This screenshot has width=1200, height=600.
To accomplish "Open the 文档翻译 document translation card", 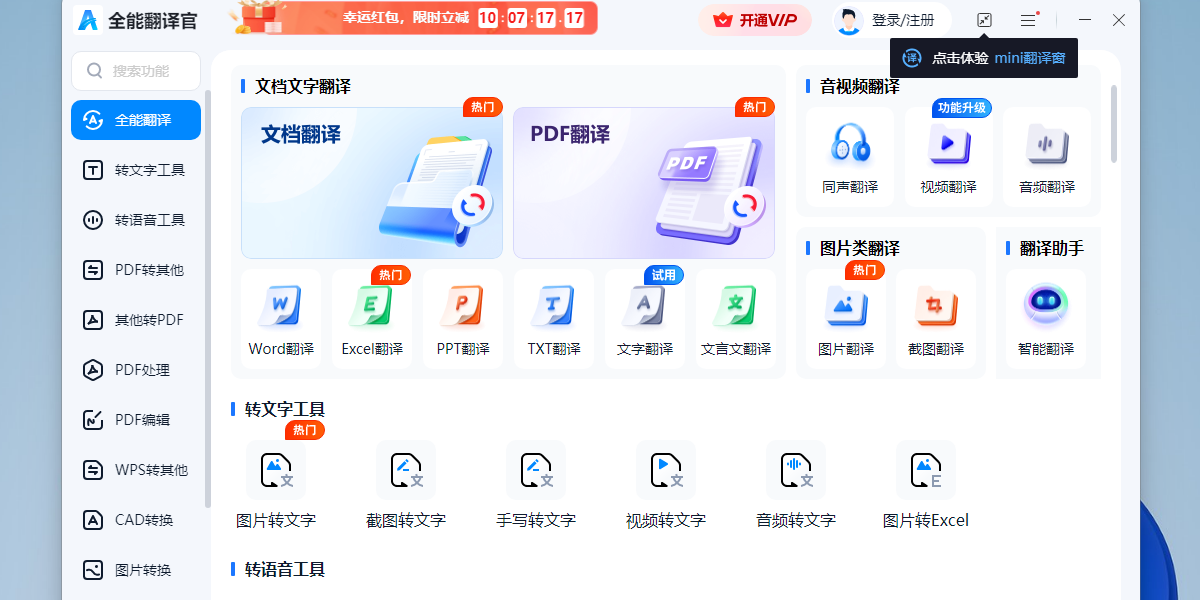I will pyautogui.click(x=372, y=183).
